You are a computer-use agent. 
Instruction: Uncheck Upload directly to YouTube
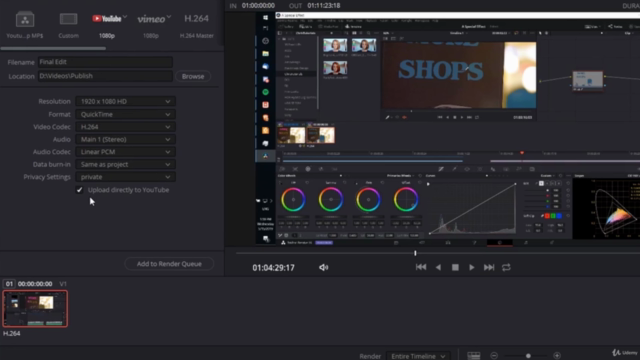pos(79,190)
